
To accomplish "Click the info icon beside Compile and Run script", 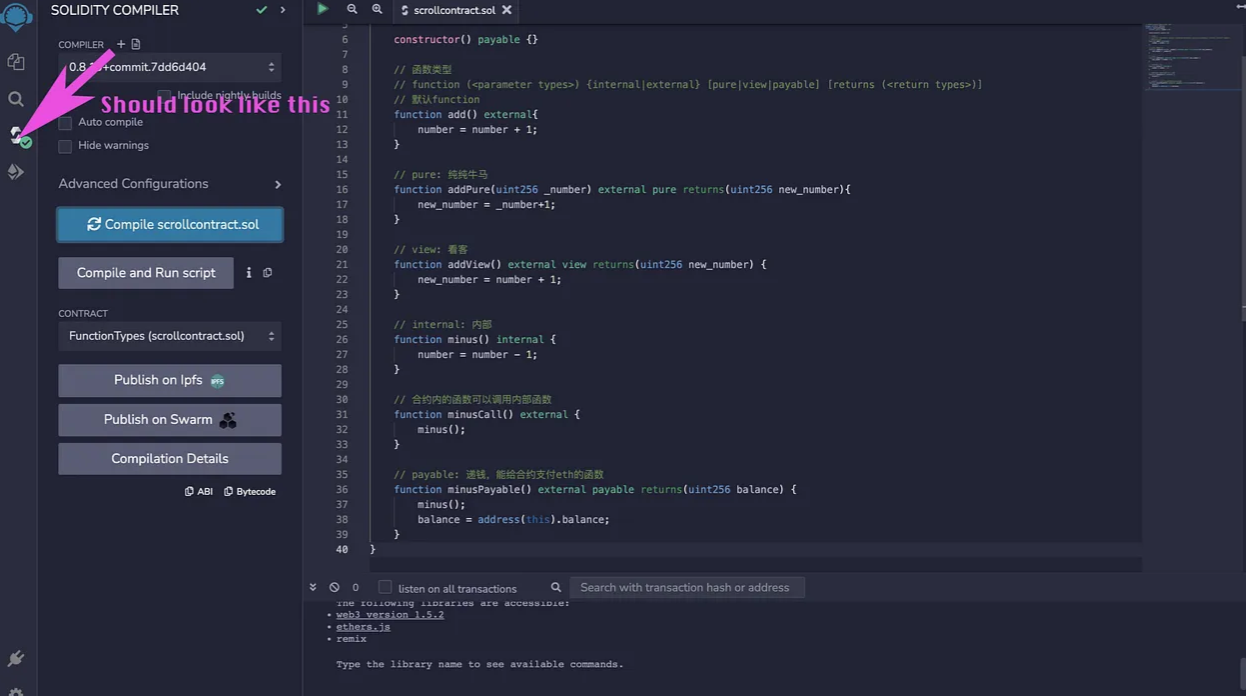I will coord(249,272).
